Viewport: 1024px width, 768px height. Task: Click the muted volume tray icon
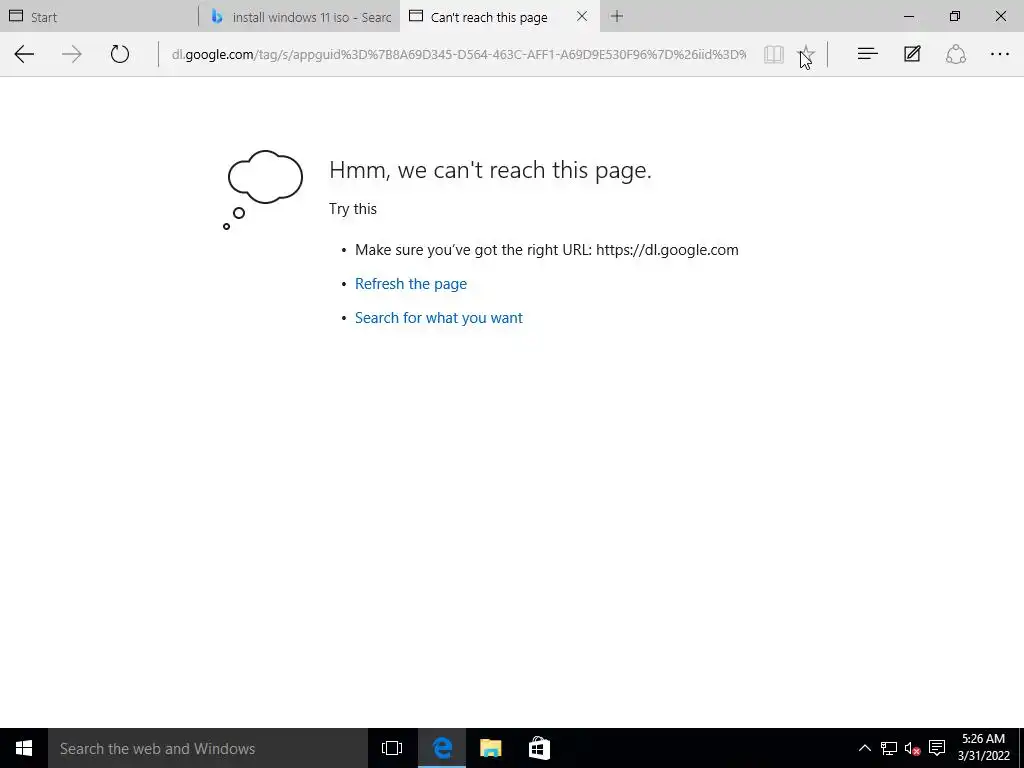point(912,748)
